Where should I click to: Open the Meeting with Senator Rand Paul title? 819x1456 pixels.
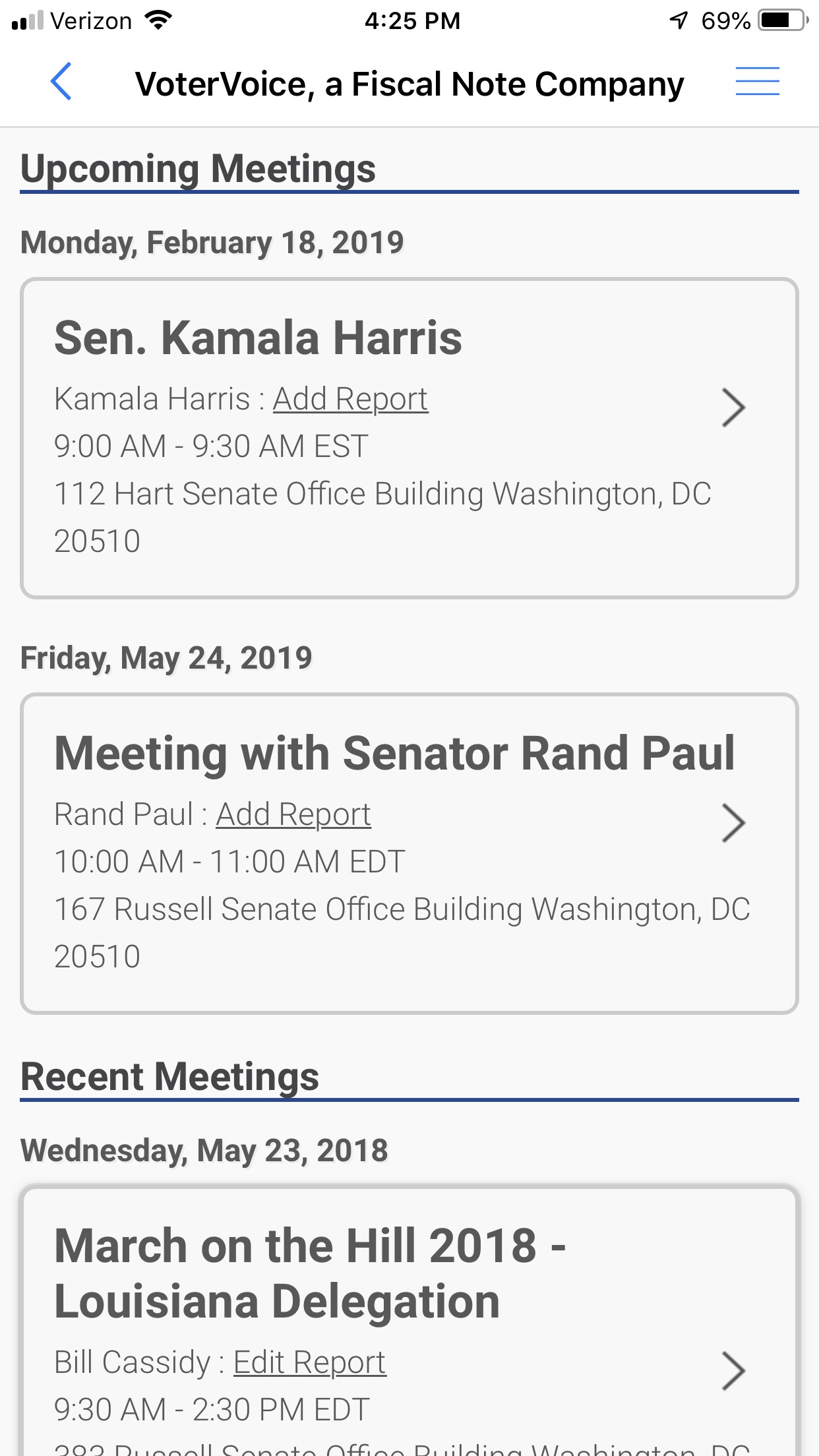click(394, 754)
